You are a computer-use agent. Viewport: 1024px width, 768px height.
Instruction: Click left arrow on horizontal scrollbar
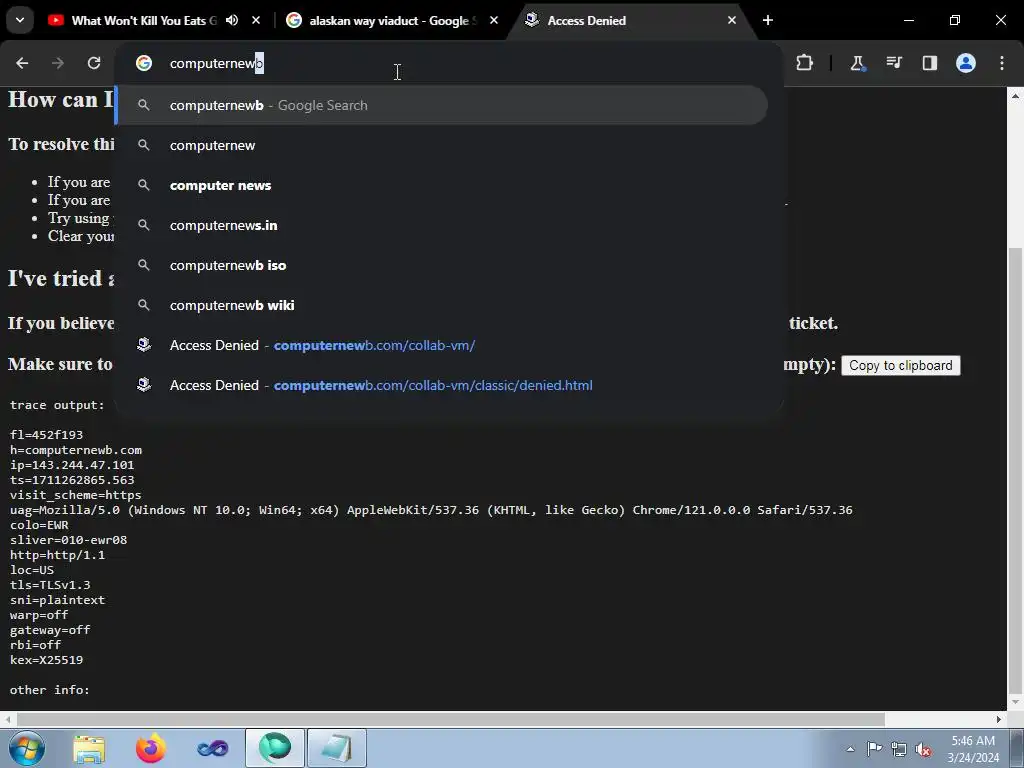[7, 719]
